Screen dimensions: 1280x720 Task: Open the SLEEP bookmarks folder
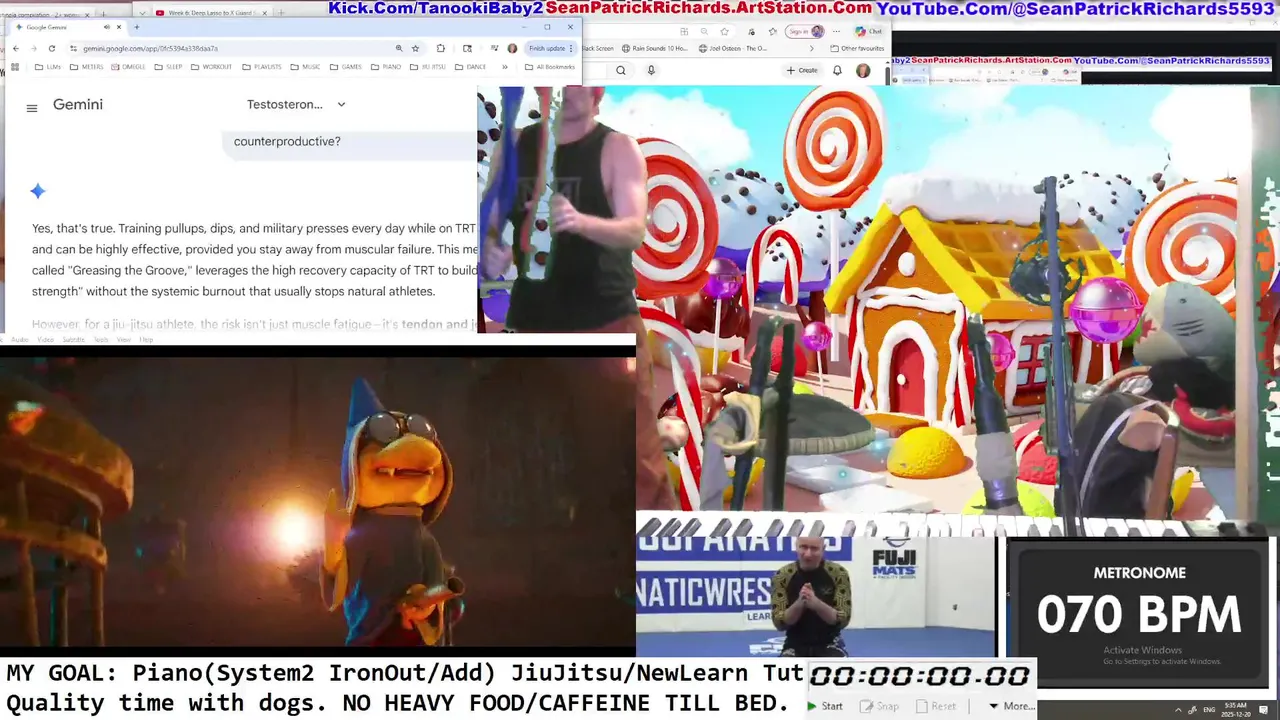point(168,67)
